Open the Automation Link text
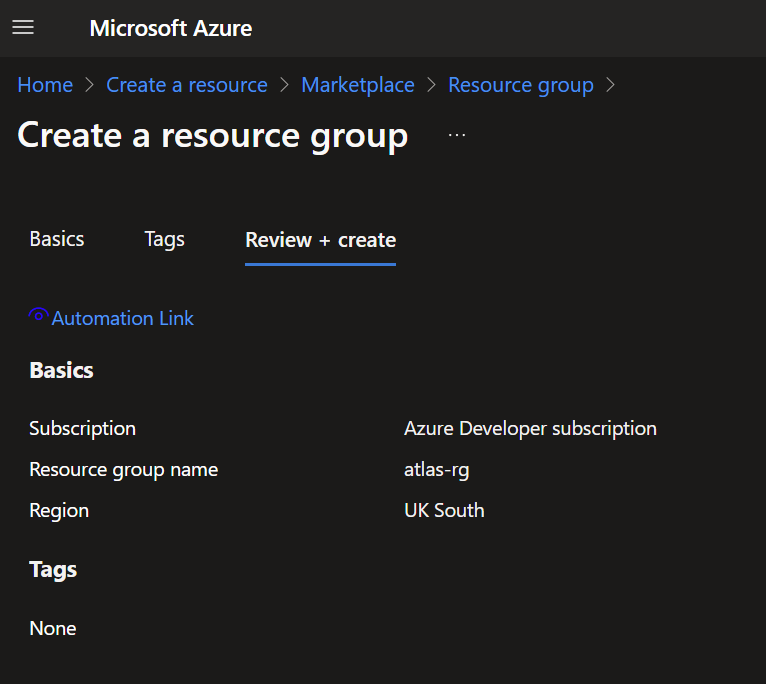 pos(122,319)
